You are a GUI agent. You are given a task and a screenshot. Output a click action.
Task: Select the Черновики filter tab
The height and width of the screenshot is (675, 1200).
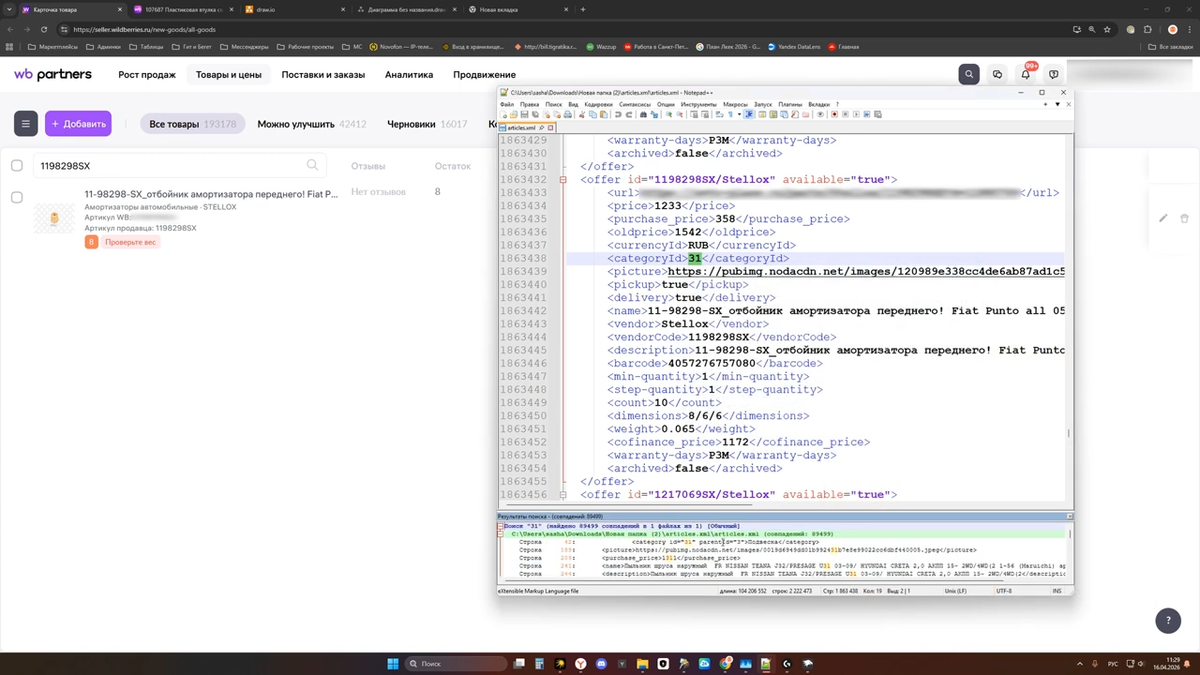[x=427, y=124]
